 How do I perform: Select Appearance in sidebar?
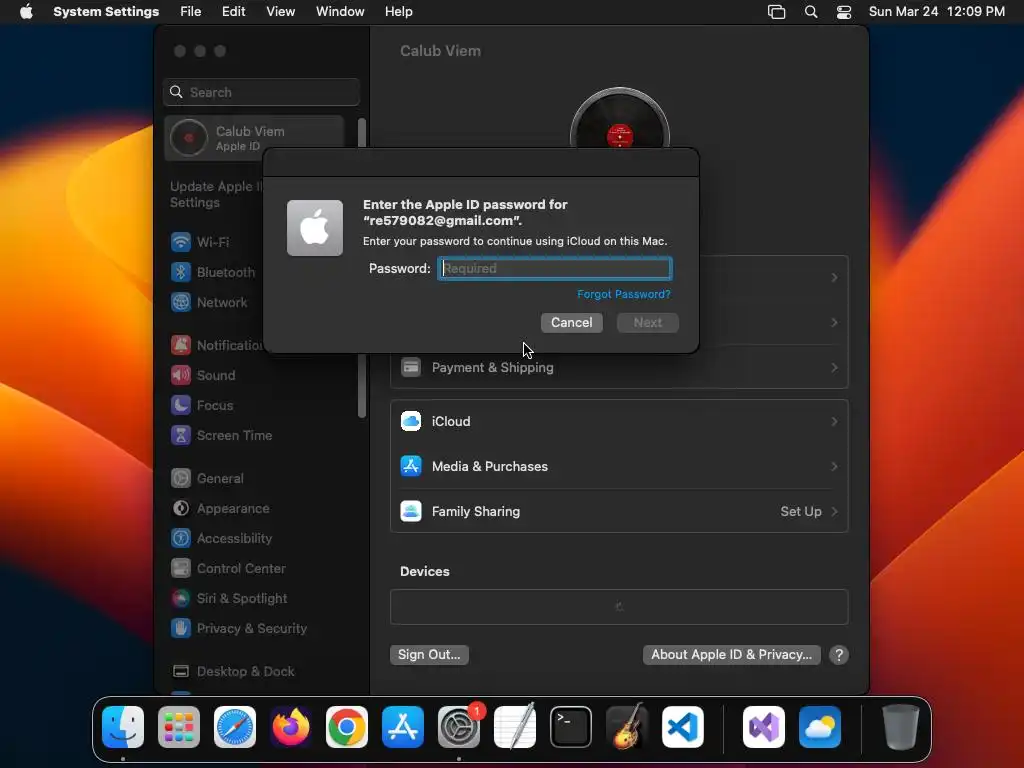click(x=219, y=509)
